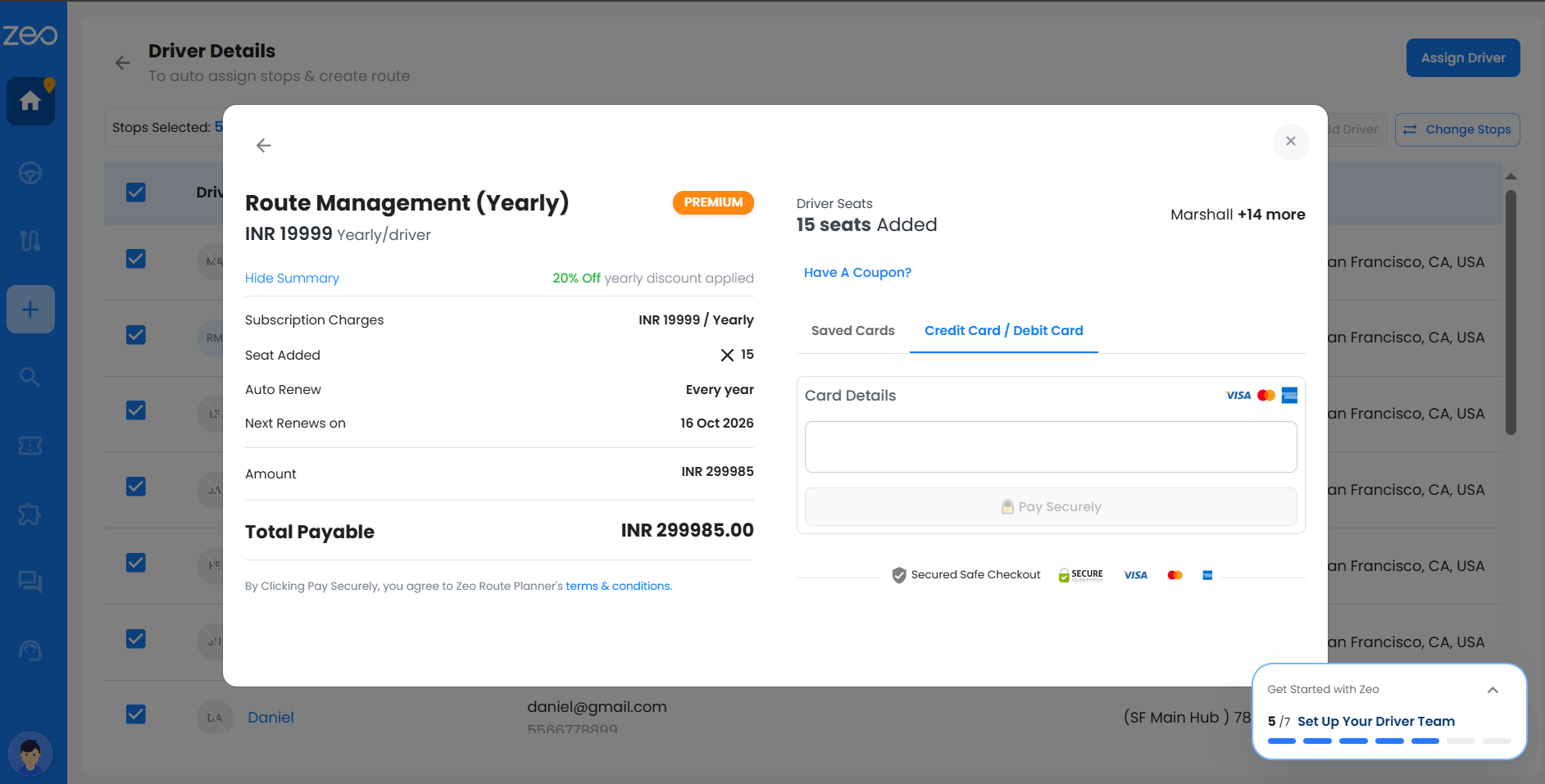The height and width of the screenshot is (784, 1545).
Task: Hide Summary of subscription charges
Action: (292, 279)
